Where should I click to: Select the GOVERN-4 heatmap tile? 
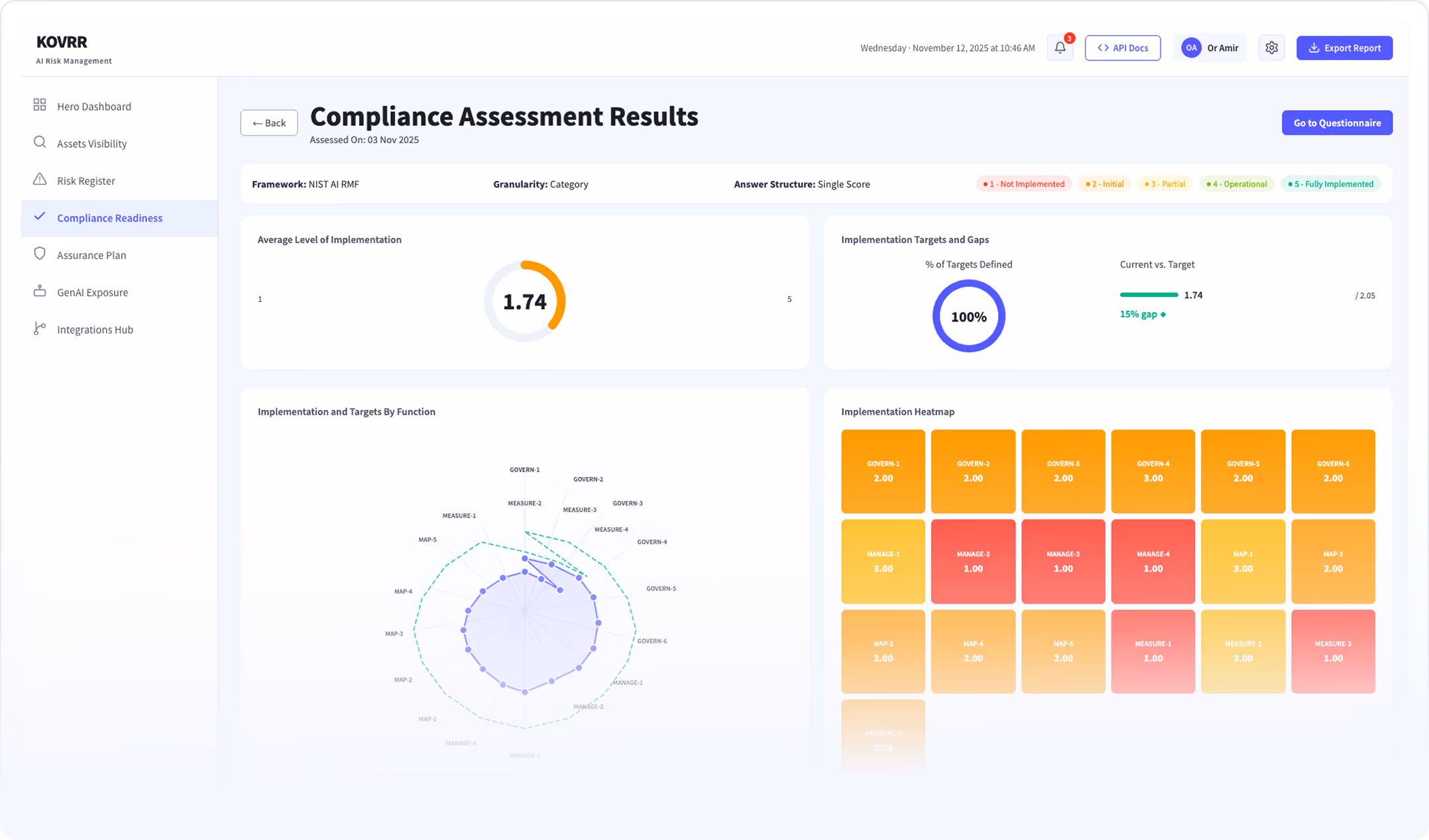(1153, 471)
